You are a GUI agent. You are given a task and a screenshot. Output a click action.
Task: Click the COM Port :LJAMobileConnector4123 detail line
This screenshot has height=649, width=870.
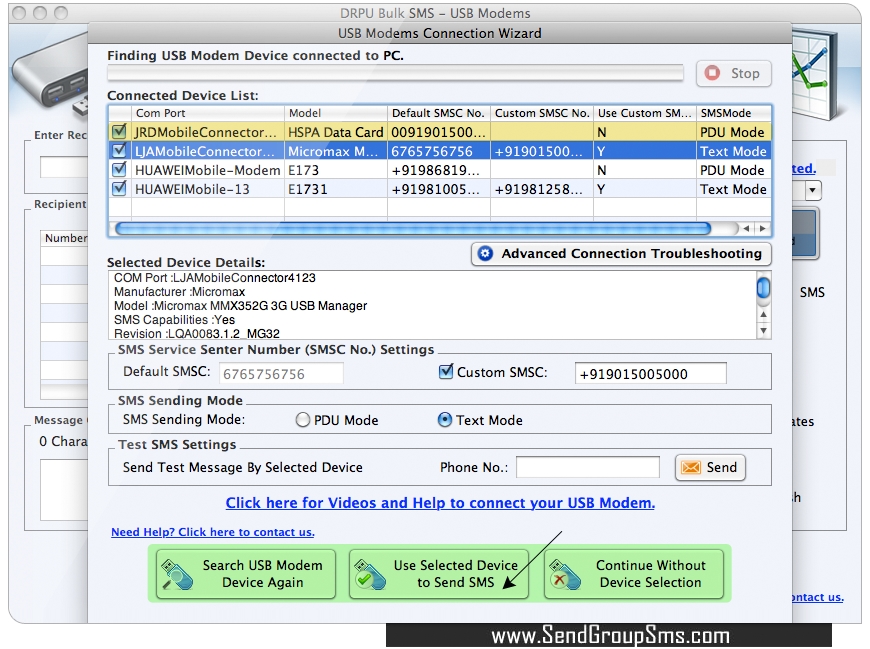click(214, 278)
